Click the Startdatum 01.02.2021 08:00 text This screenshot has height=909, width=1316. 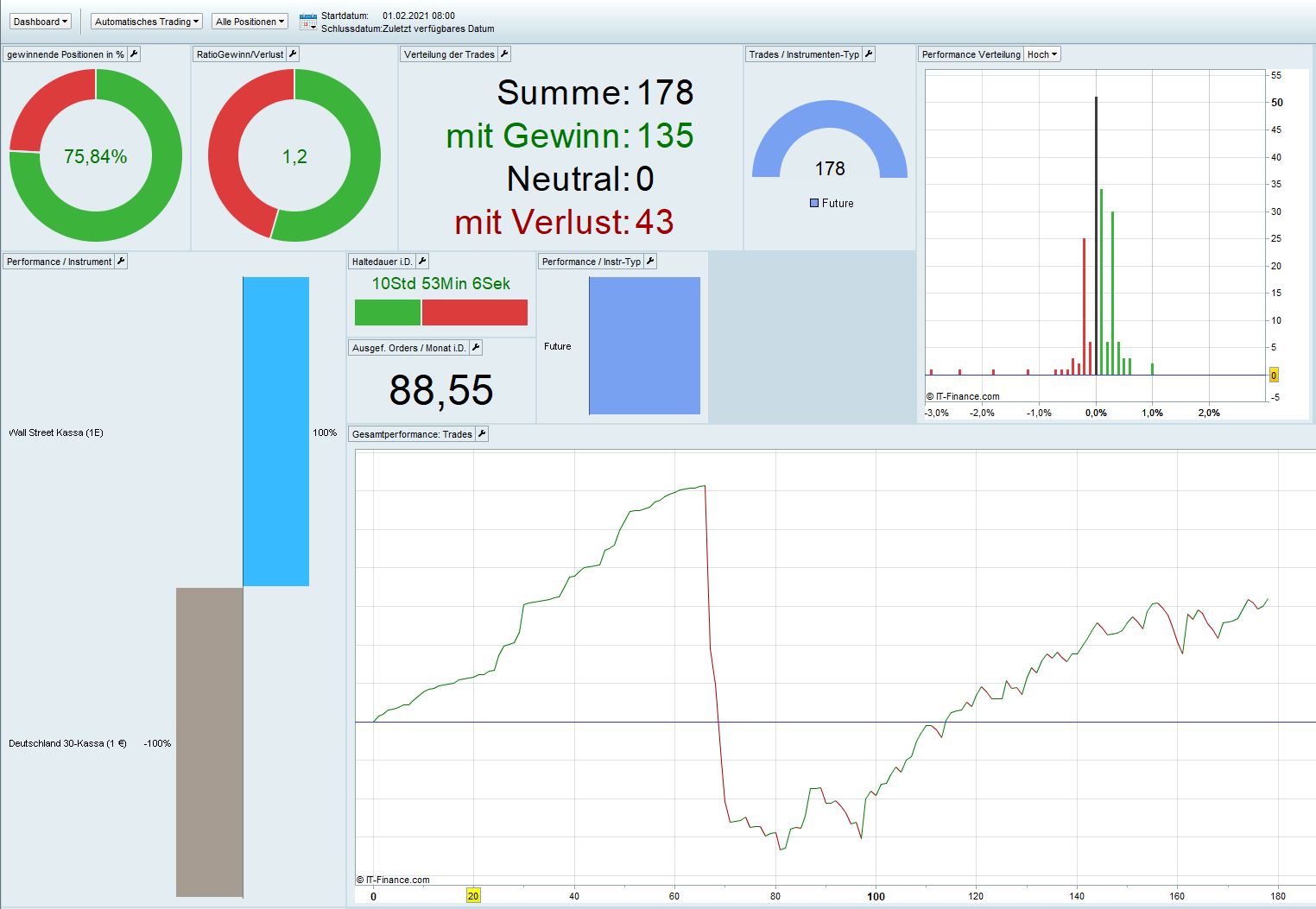click(x=388, y=16)
